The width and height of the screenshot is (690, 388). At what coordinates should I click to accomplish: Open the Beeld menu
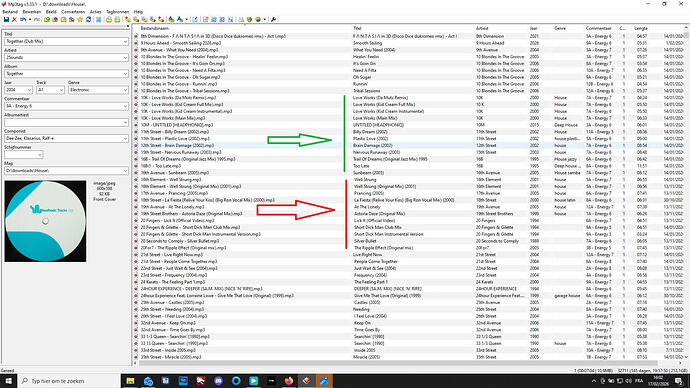coord(51,12)
